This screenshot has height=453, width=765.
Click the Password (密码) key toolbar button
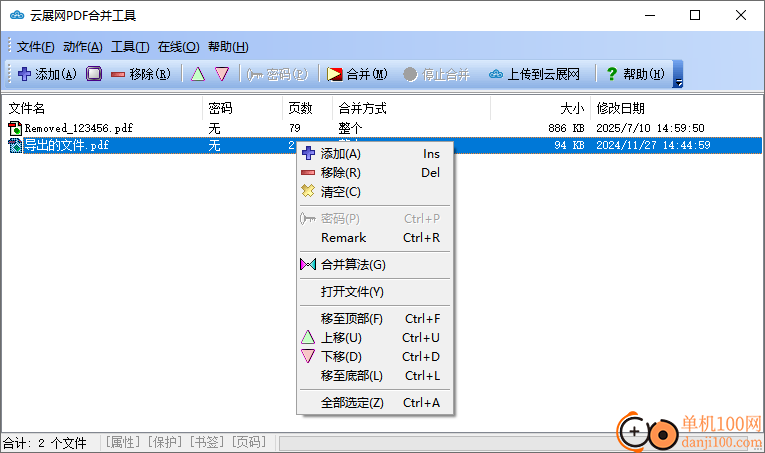point(277,74)
